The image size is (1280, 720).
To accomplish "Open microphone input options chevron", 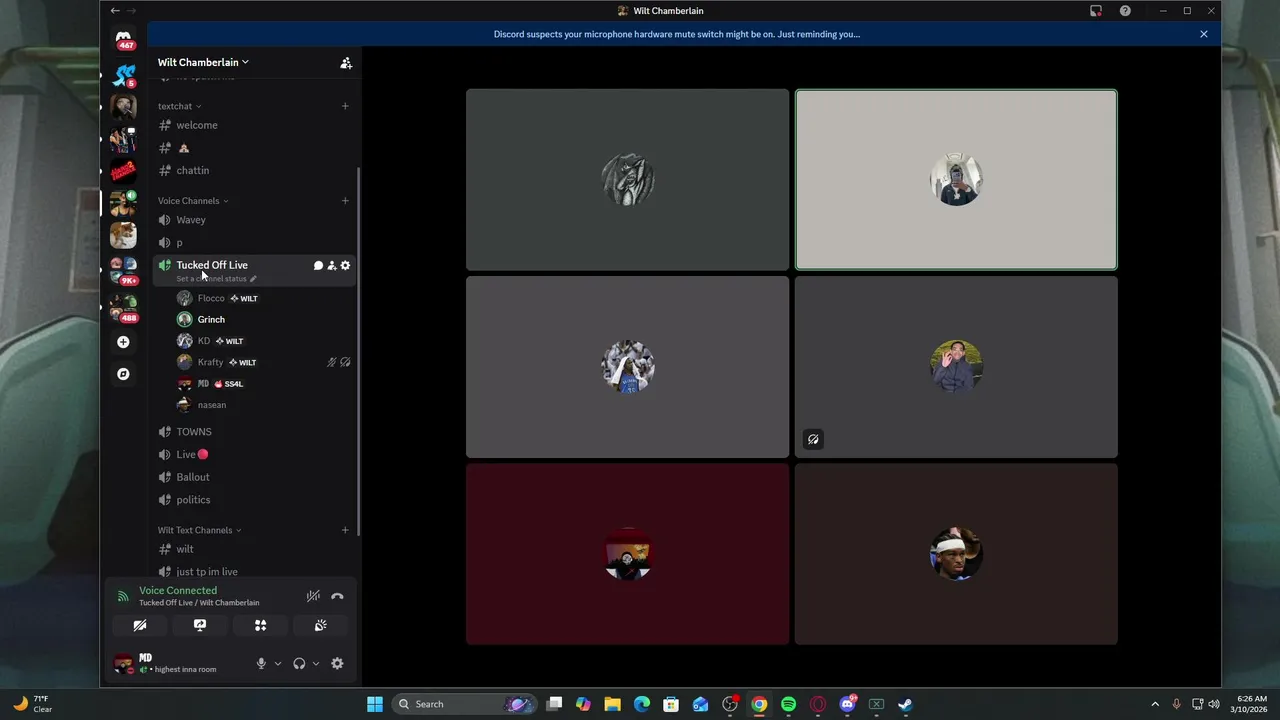I will 278,663.
